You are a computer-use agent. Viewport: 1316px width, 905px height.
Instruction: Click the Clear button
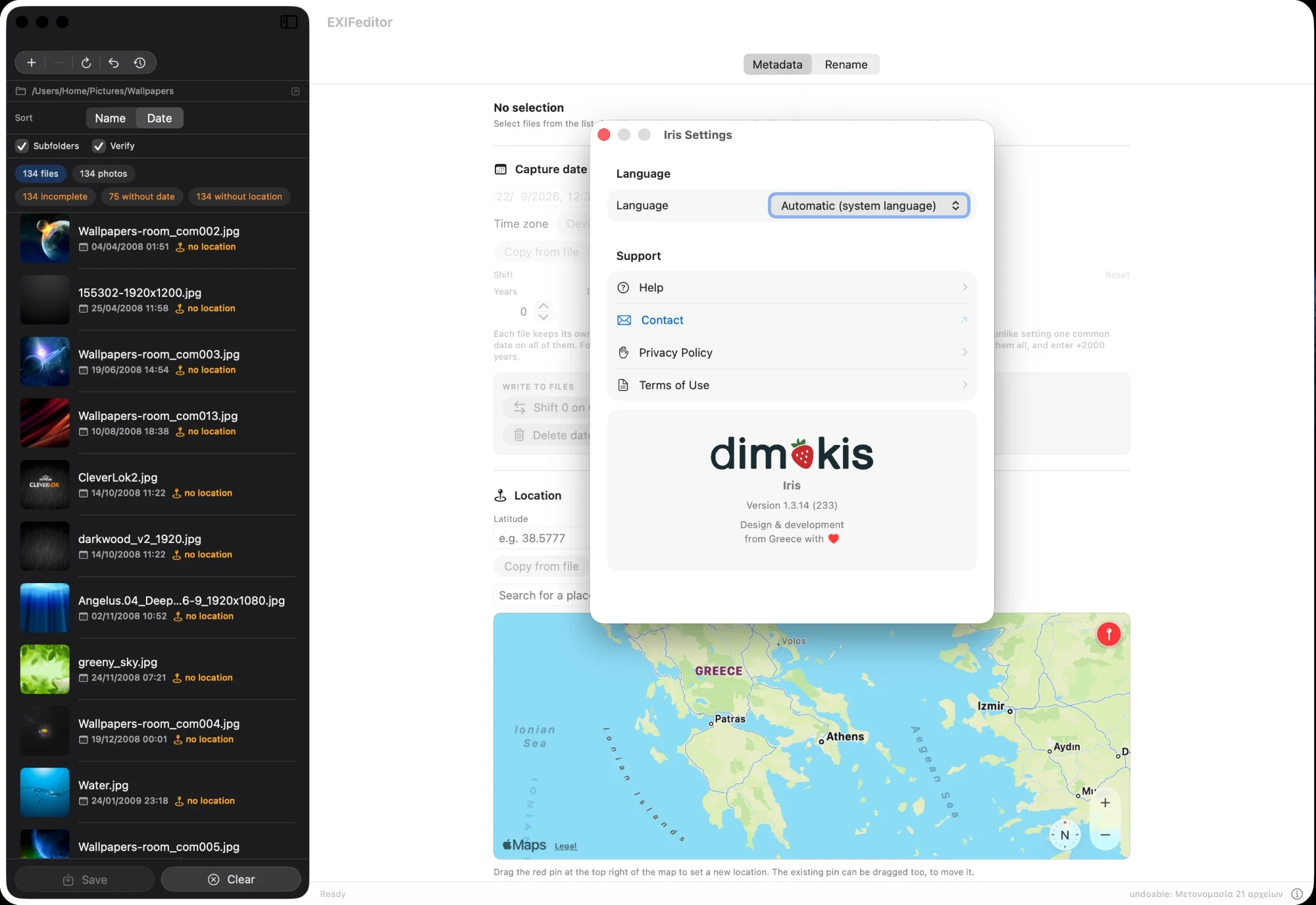tap(231, 879)
